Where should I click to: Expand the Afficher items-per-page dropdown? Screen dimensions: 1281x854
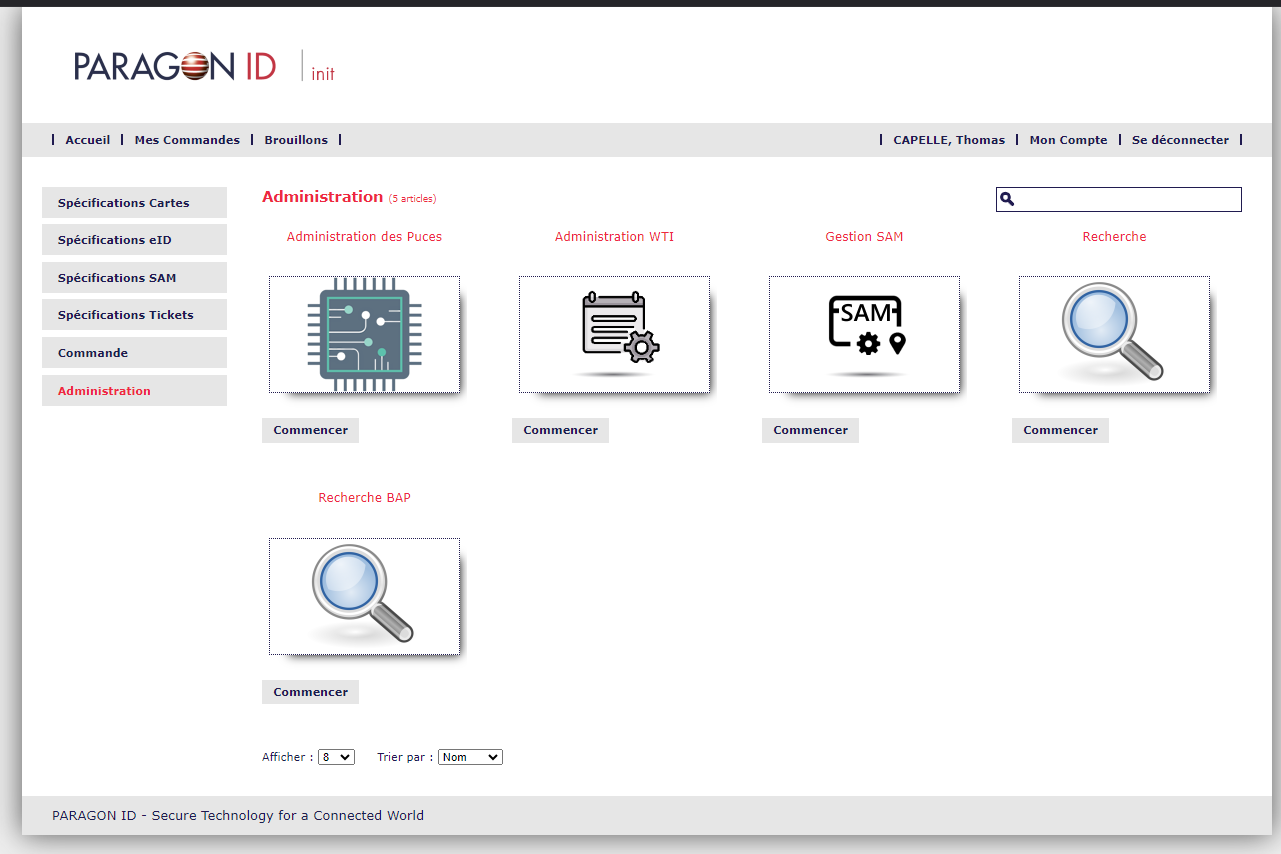tap(336, 757)
